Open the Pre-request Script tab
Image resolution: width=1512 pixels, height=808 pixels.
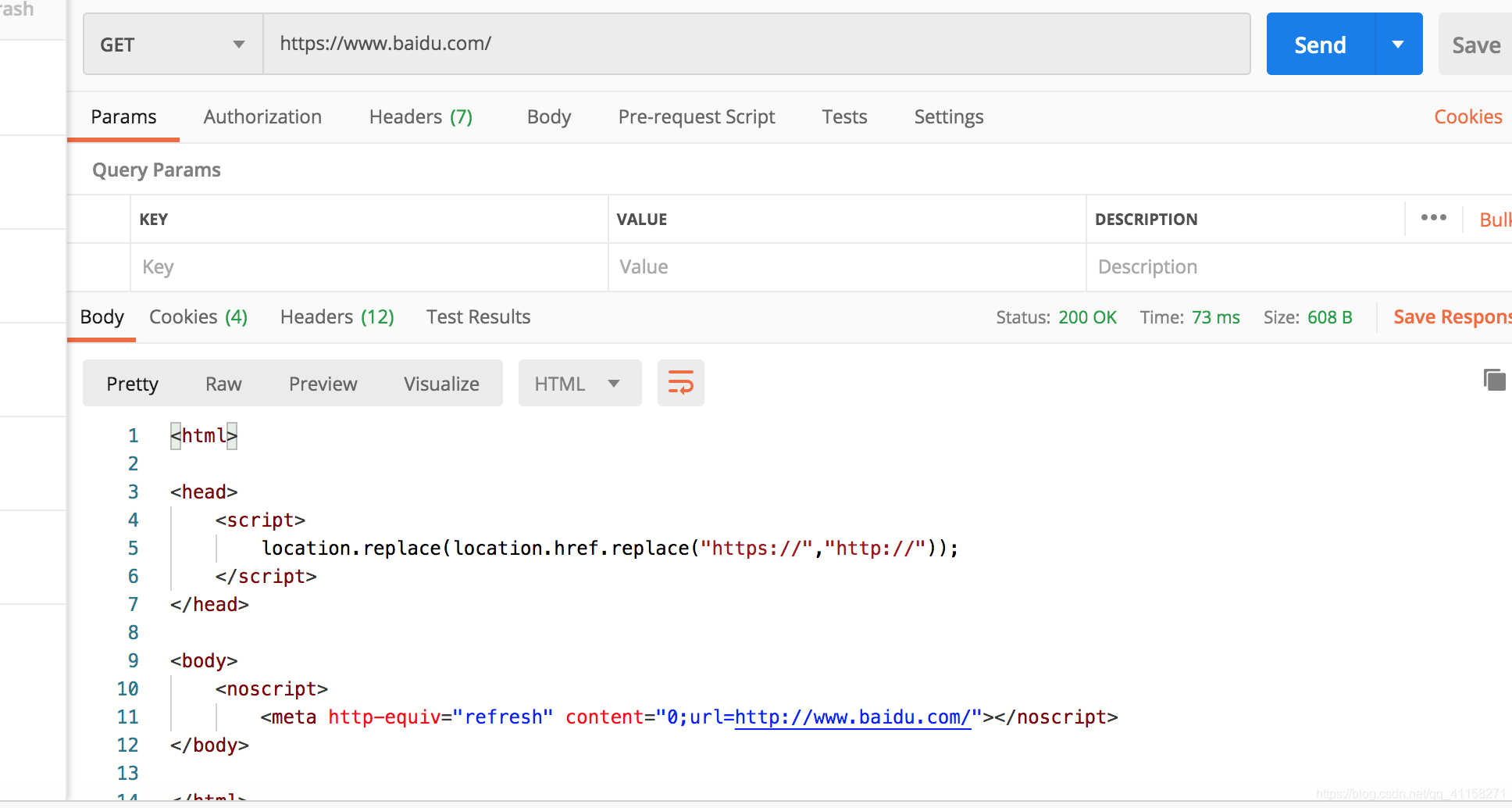point(697,116)
